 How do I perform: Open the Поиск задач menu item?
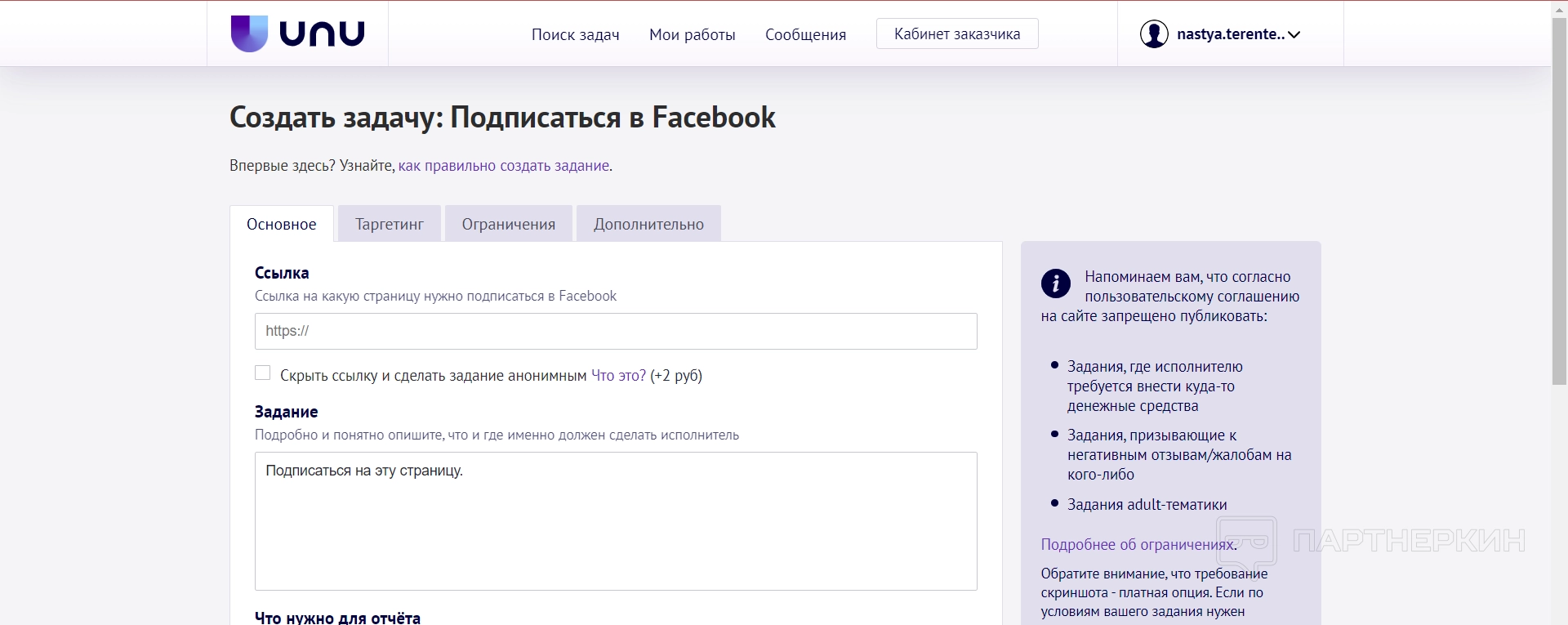(575, 34)
